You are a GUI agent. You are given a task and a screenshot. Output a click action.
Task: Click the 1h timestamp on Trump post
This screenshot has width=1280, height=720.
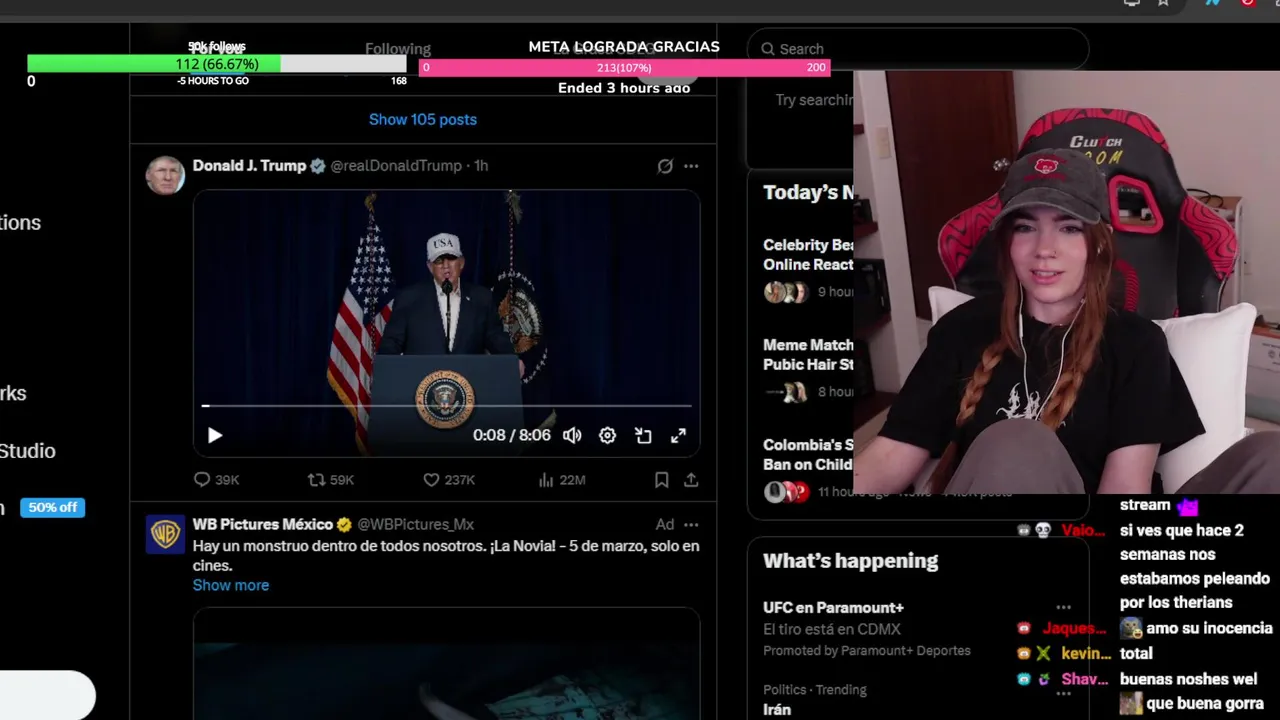[481, 166]
